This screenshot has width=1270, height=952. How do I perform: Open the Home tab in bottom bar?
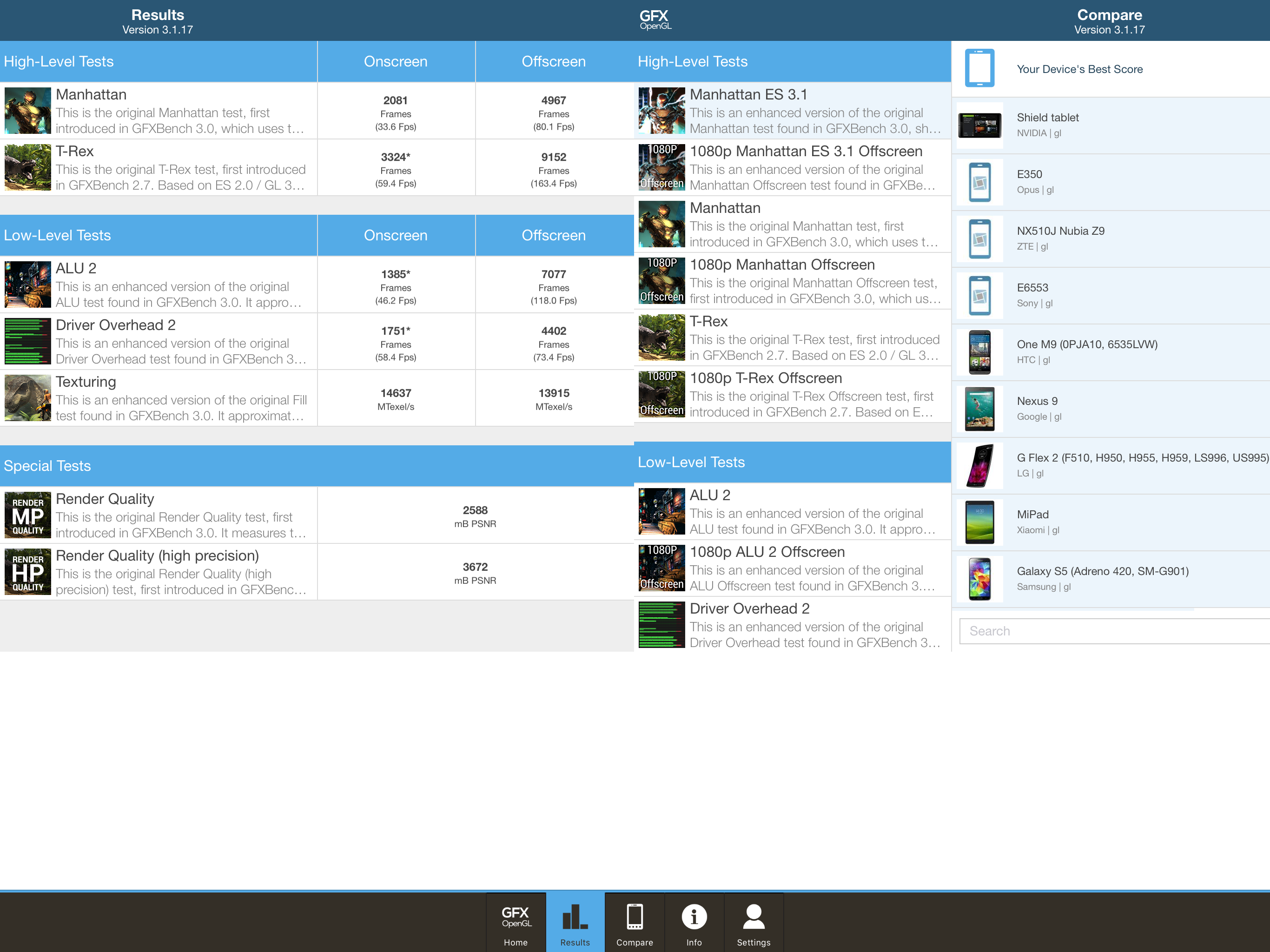[516, 922]
